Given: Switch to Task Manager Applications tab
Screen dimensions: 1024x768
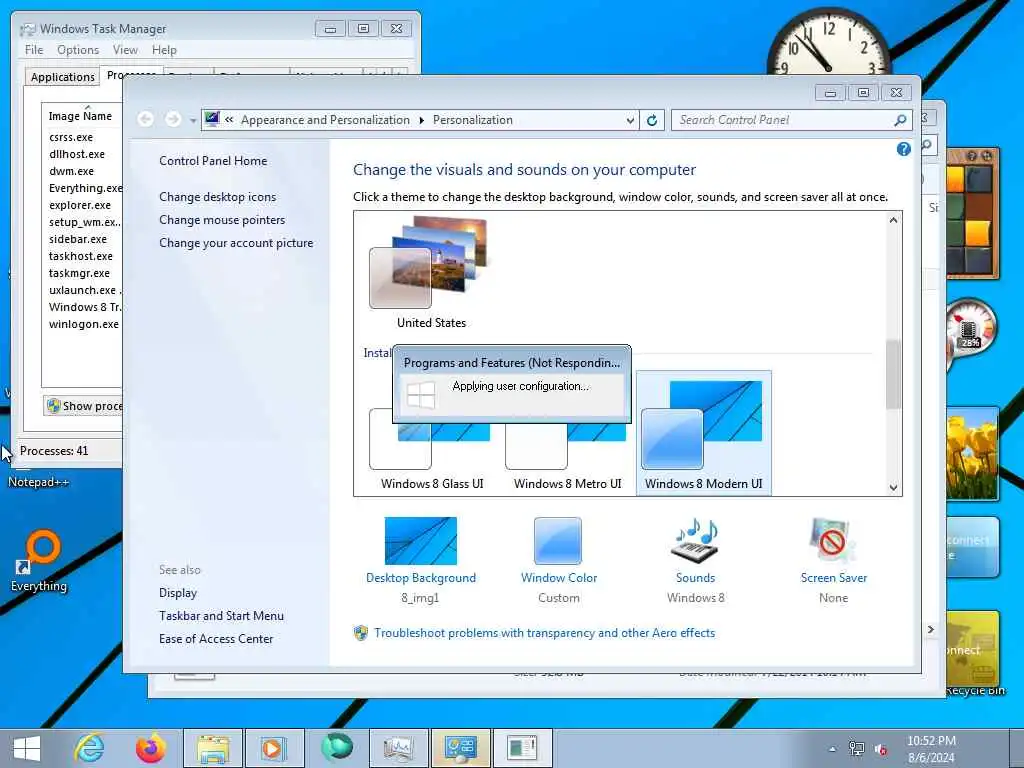Looking at the screenshot, I should click(63, 77).
